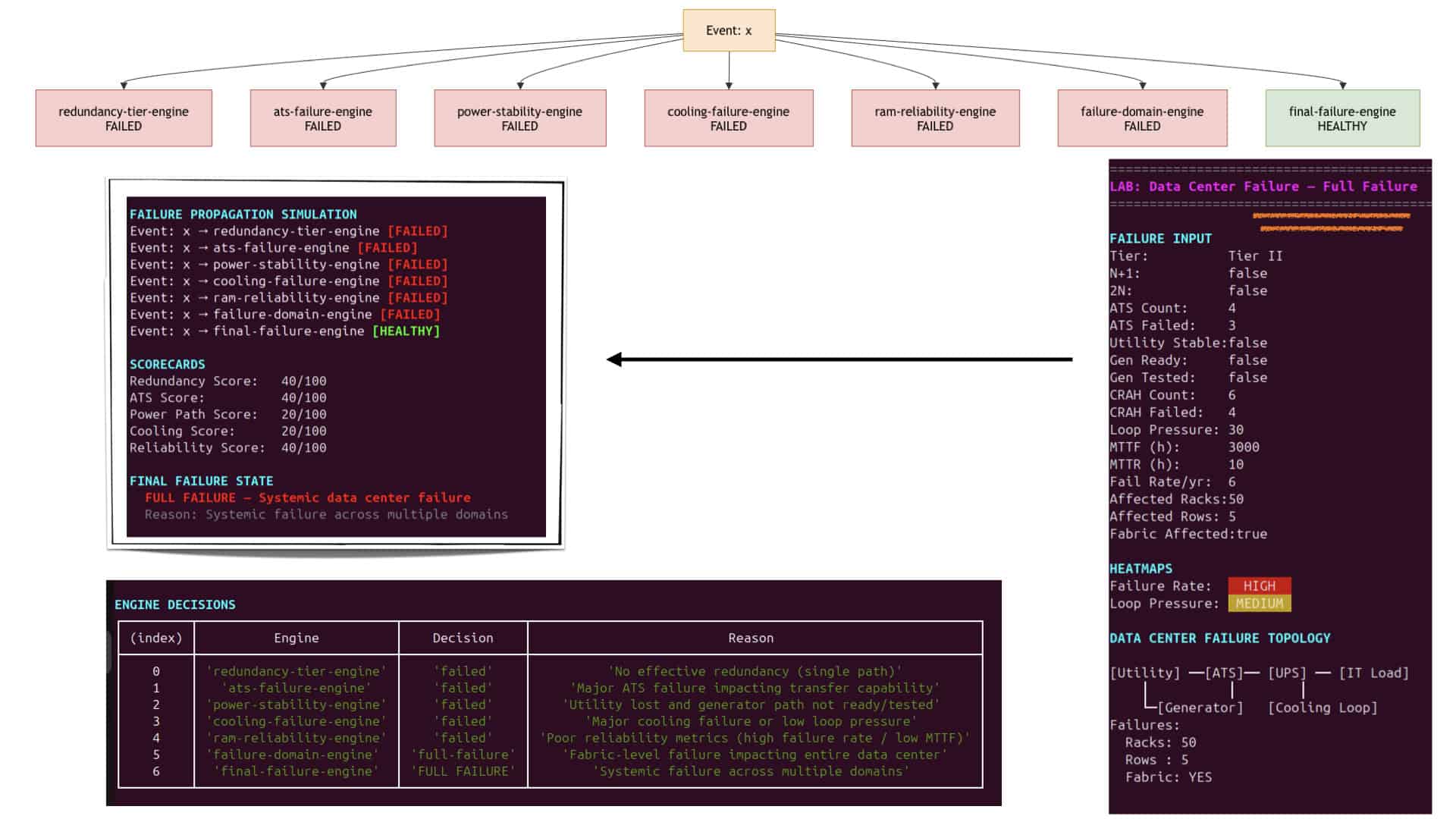Select the failure-domain-engine FAILED node
1456x819 pixels.
[x=1142, y=118]
